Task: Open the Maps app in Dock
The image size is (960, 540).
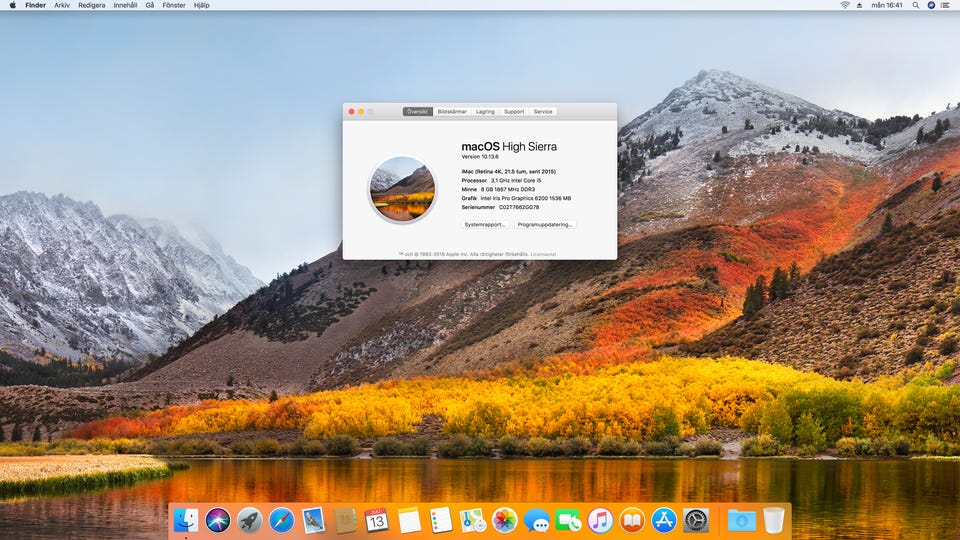Action: coord(473,520)
